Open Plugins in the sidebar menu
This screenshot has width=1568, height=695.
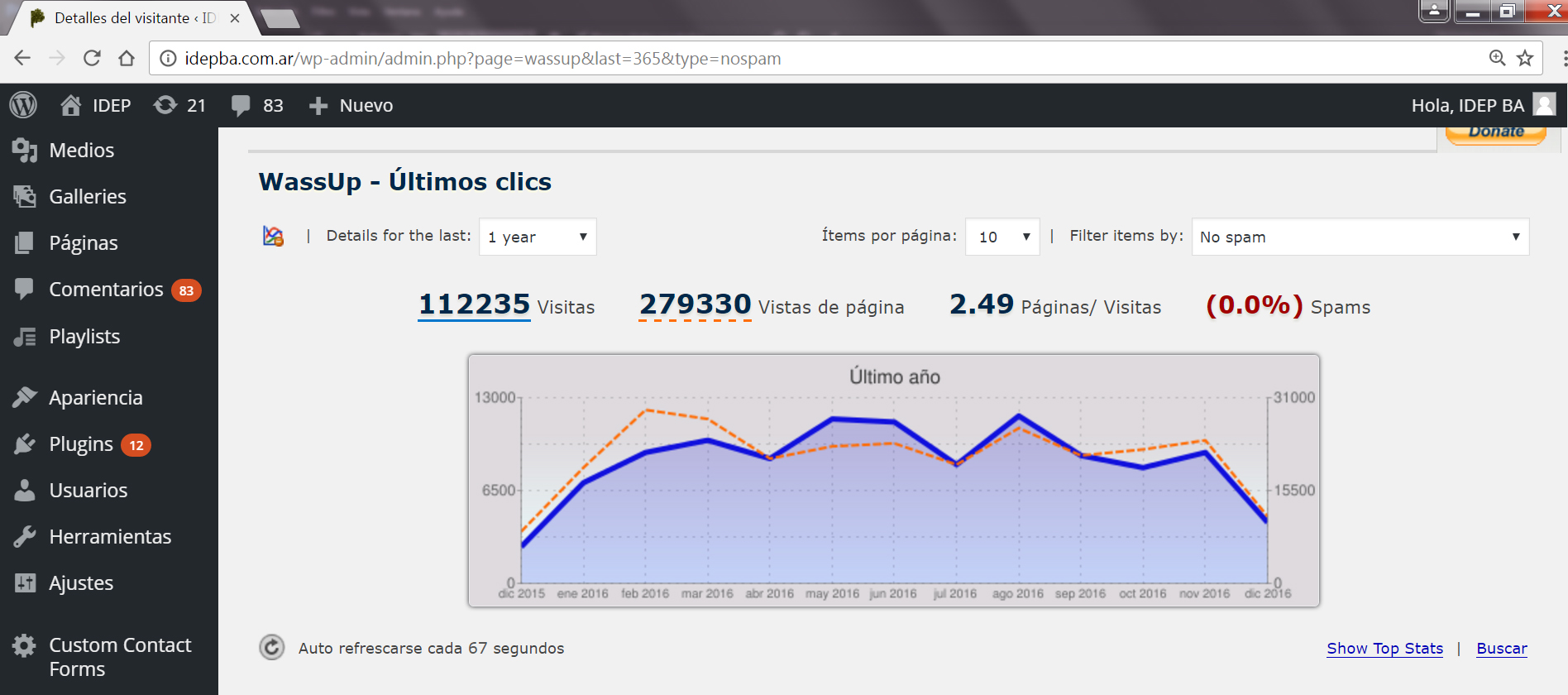(81, 444)
